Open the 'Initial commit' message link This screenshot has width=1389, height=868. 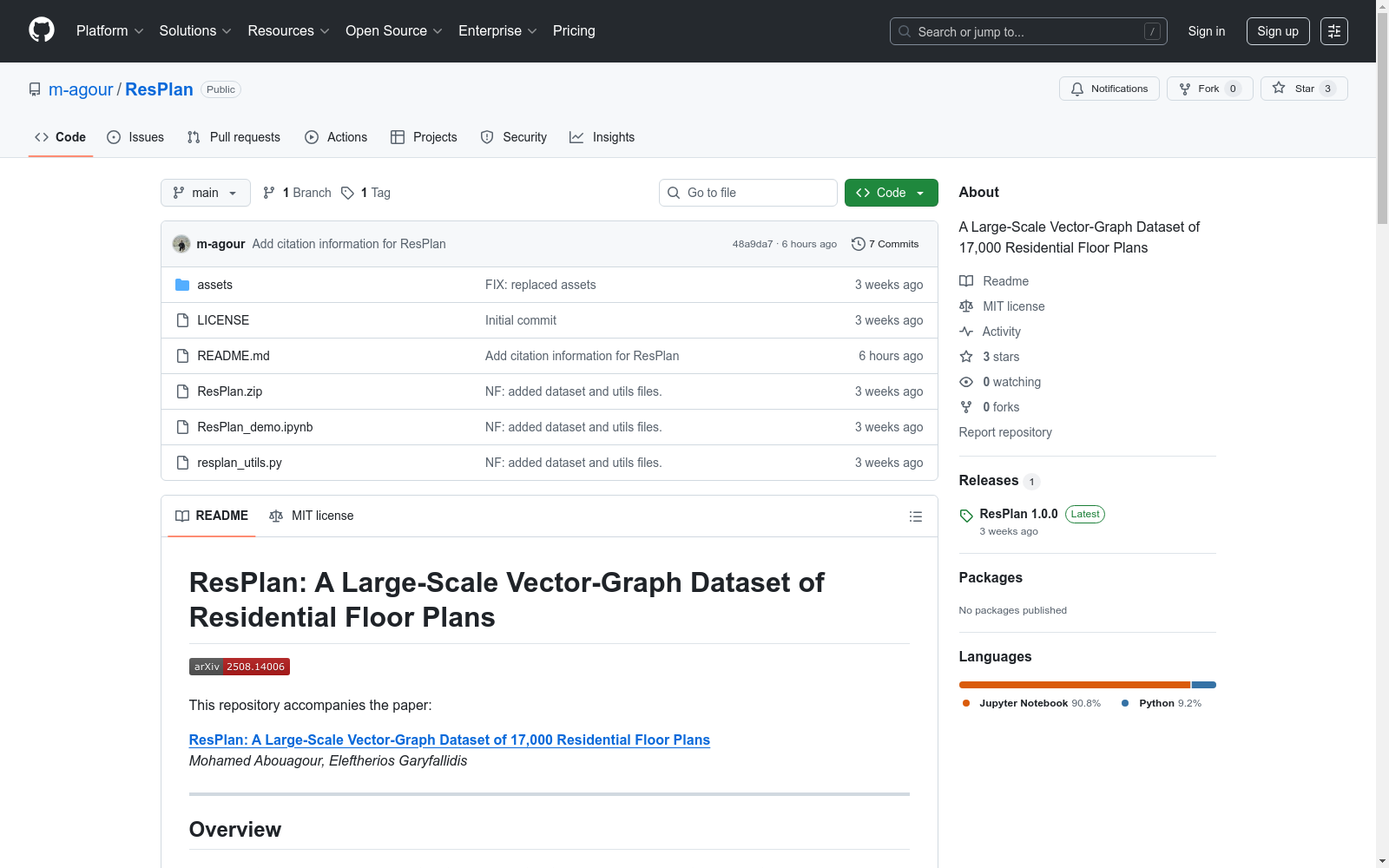pos(521,320)
